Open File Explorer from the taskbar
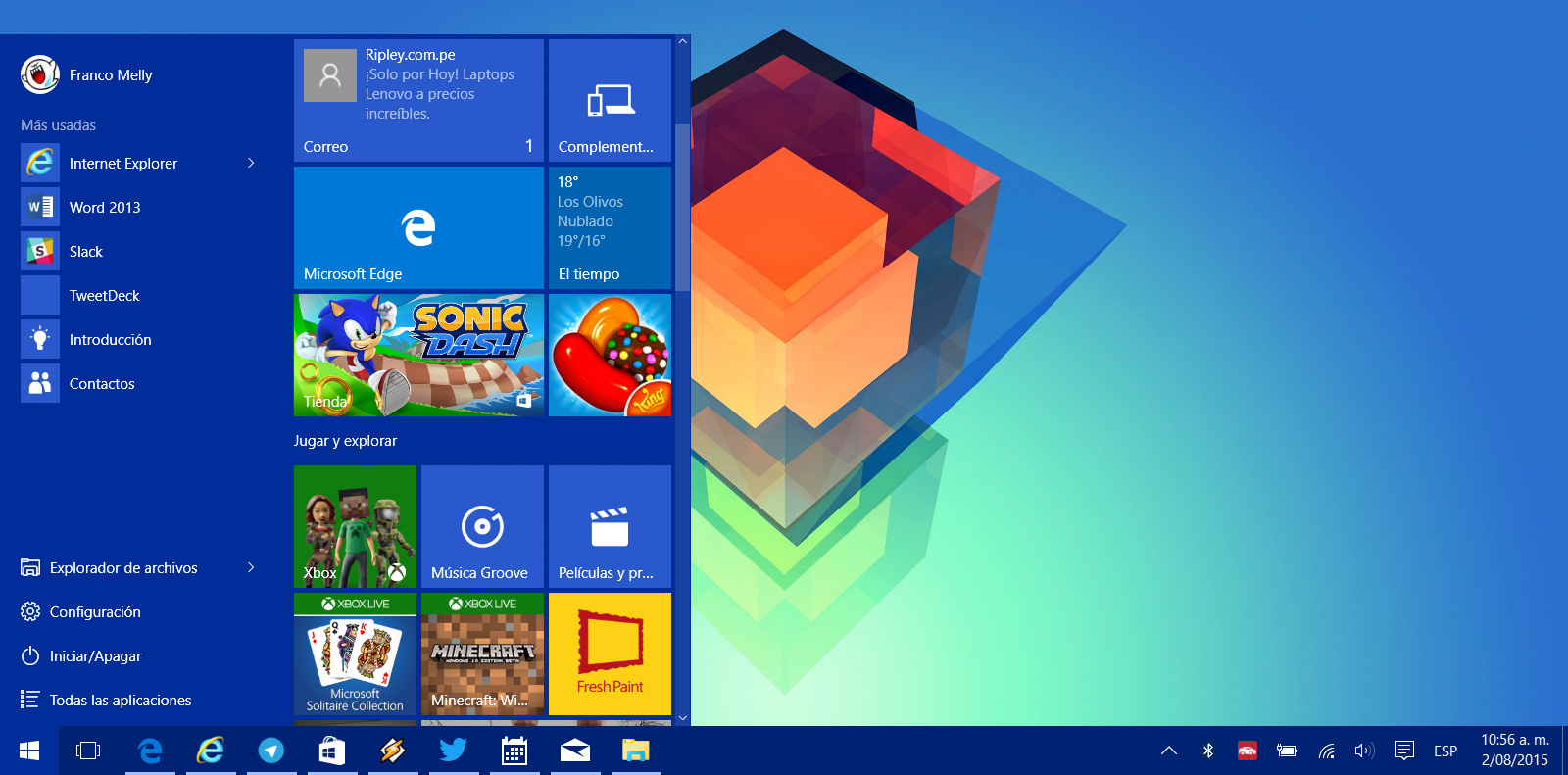 click(x=636, y=751)
